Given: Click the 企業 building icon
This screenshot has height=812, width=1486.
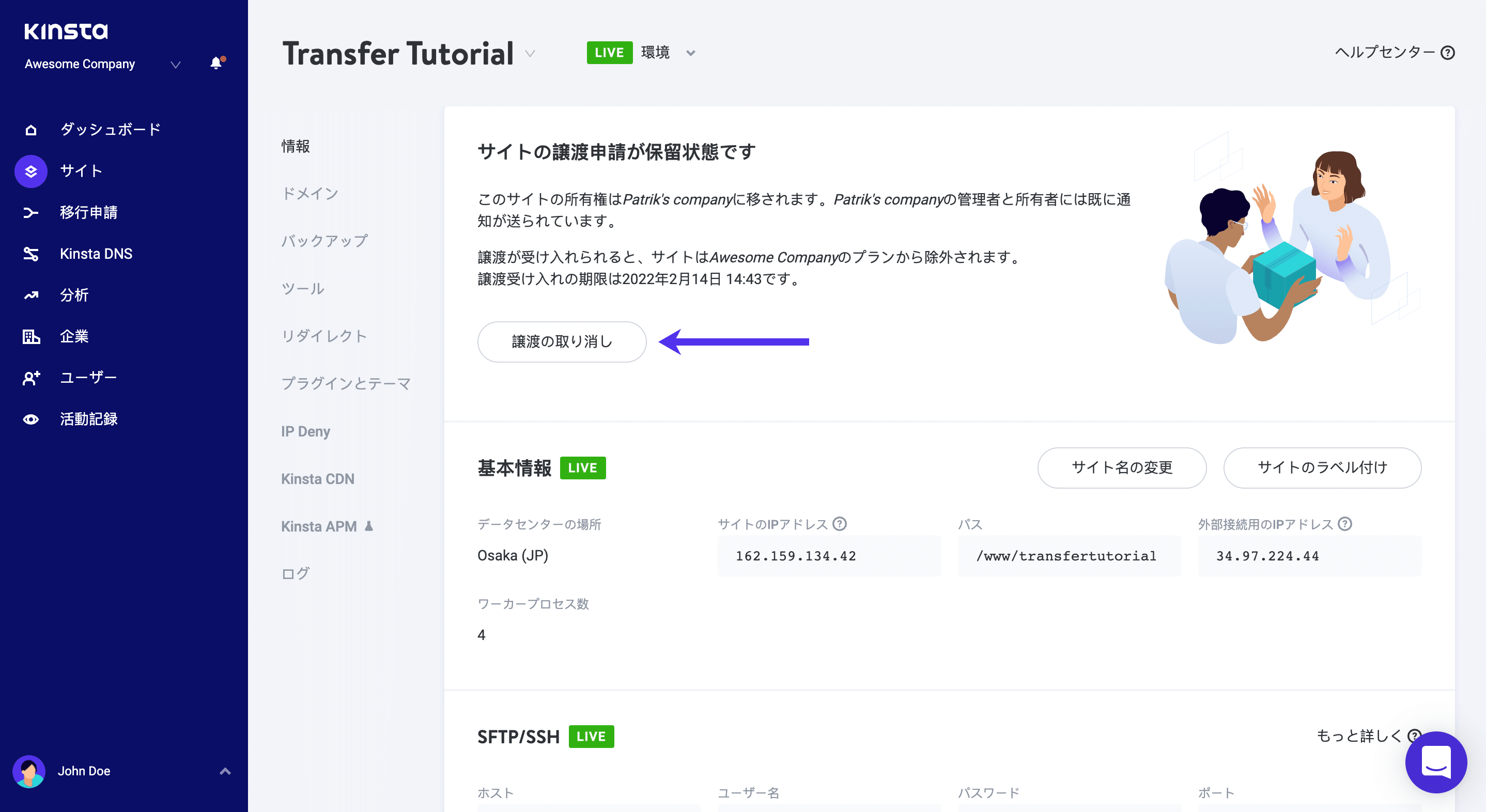Looking at the screenshot, I should tap(31, 337).
